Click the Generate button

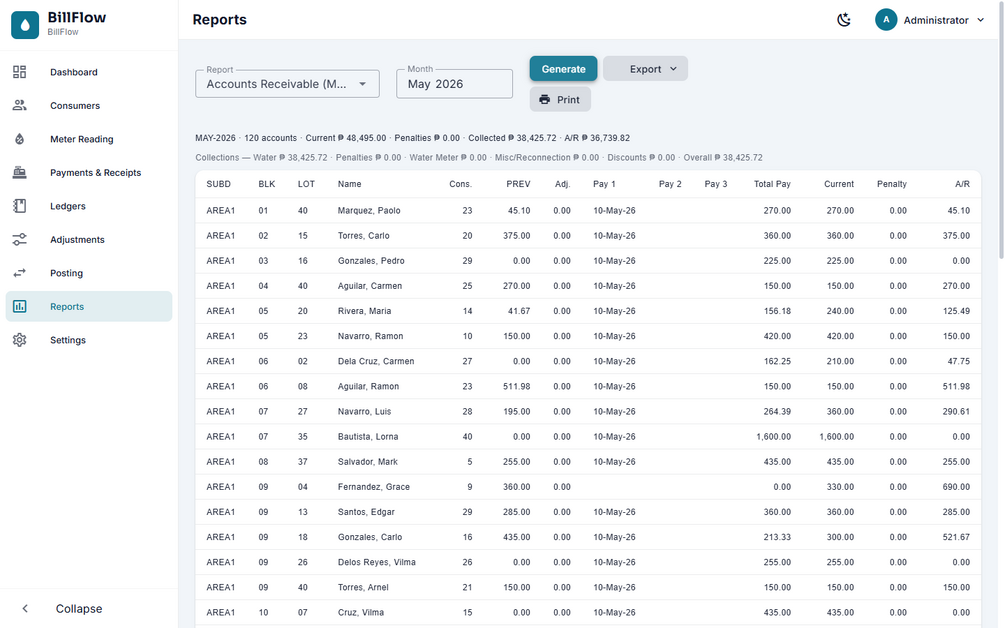coord(563,69)
